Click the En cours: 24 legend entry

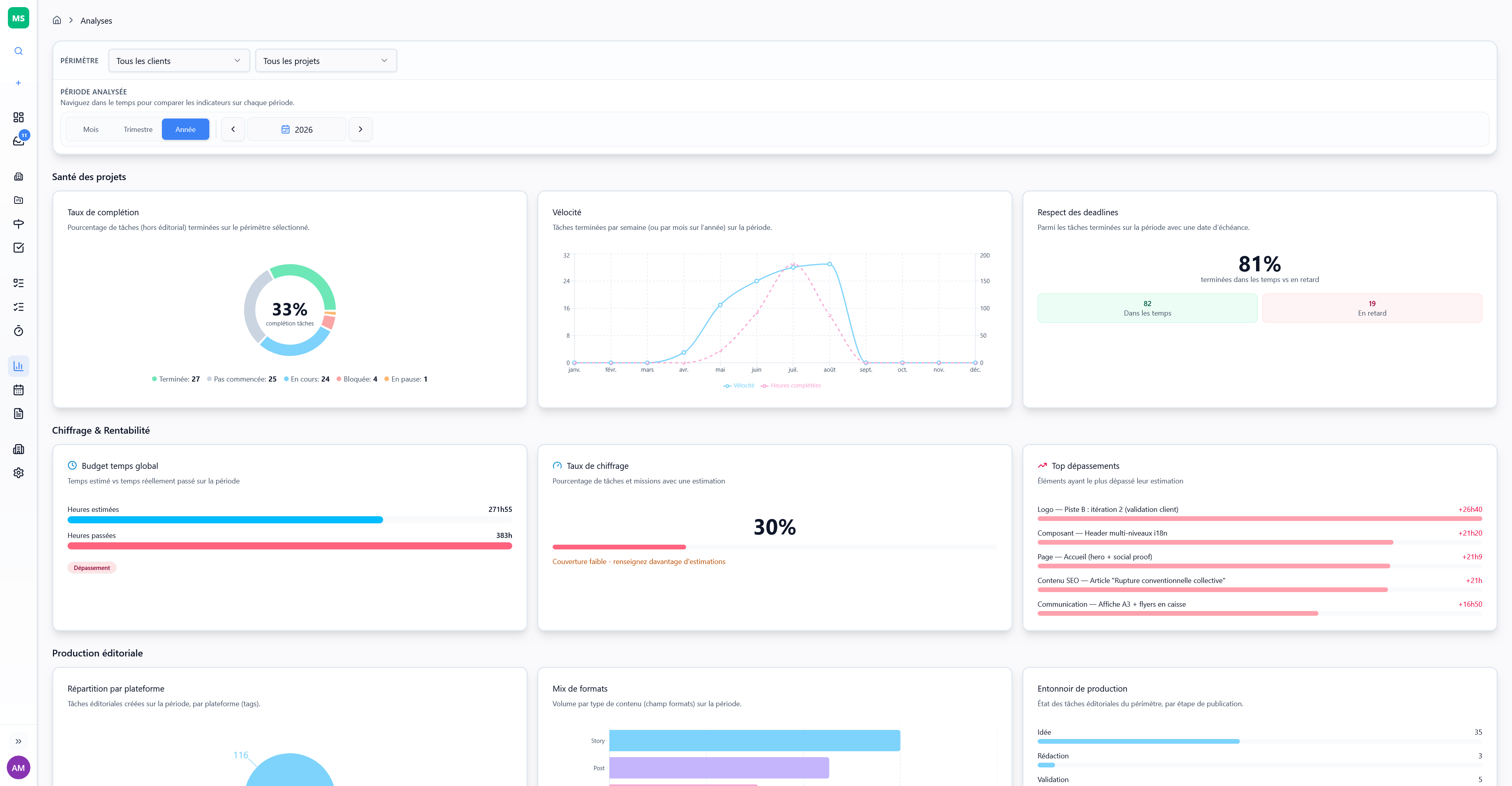[x=307, y=379]
